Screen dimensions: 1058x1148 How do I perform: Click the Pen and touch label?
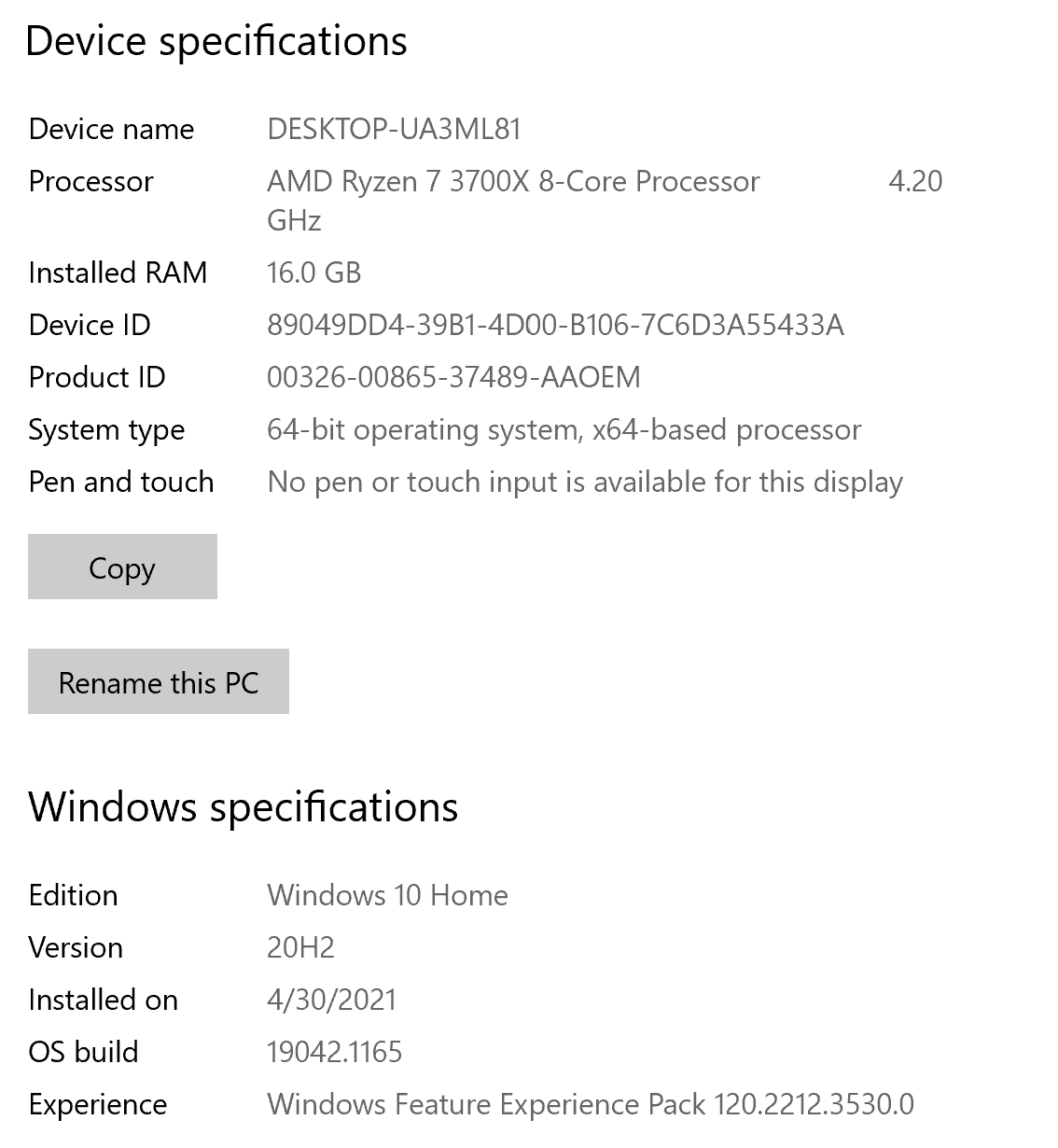121,482
